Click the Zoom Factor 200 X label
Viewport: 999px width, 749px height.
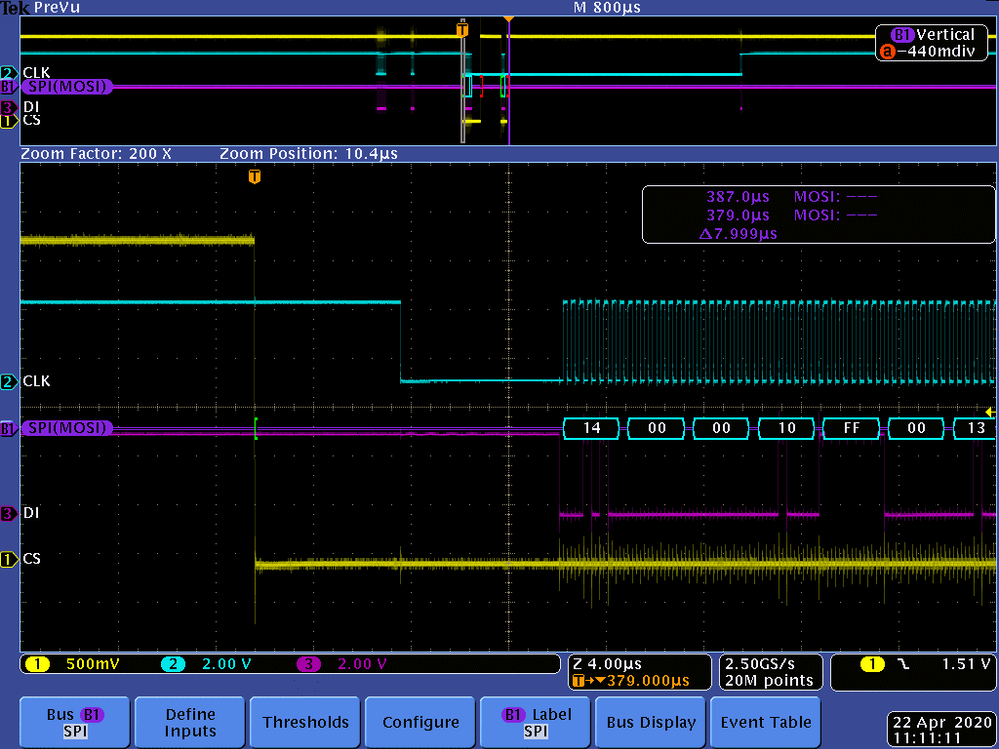[96, 153]
